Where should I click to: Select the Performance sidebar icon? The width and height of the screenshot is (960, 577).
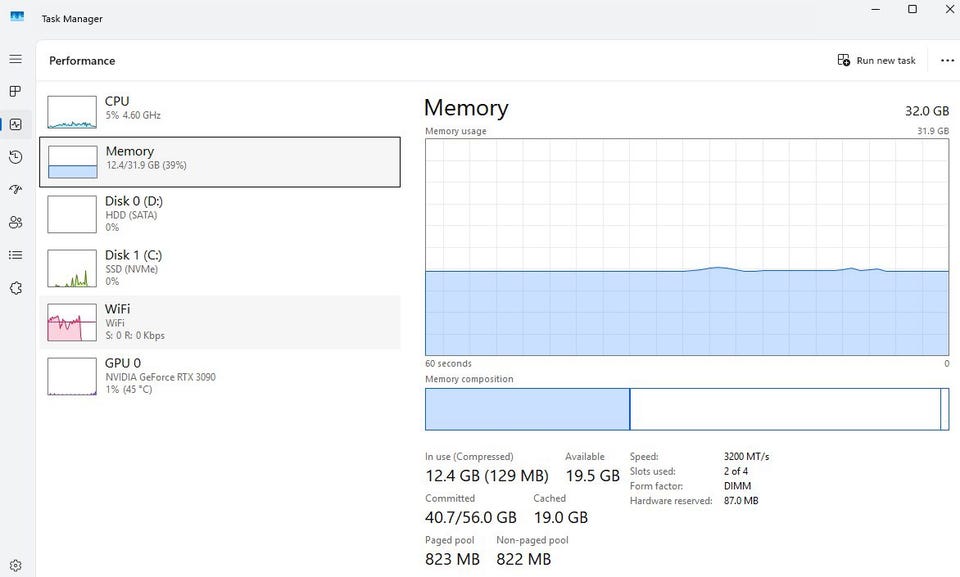(15, 124)
